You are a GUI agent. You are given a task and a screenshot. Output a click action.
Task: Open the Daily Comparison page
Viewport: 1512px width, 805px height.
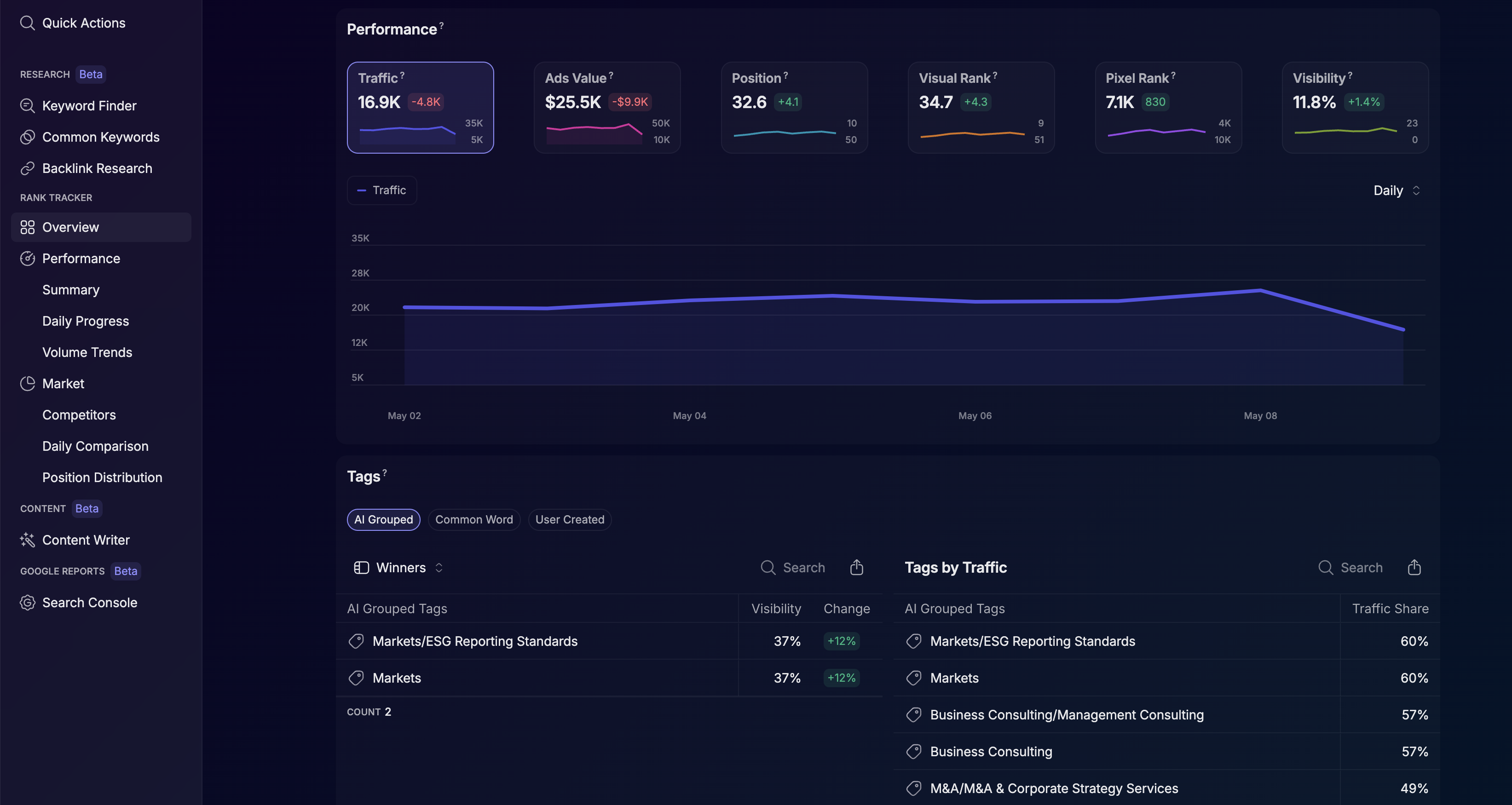(x=95, y=446)
